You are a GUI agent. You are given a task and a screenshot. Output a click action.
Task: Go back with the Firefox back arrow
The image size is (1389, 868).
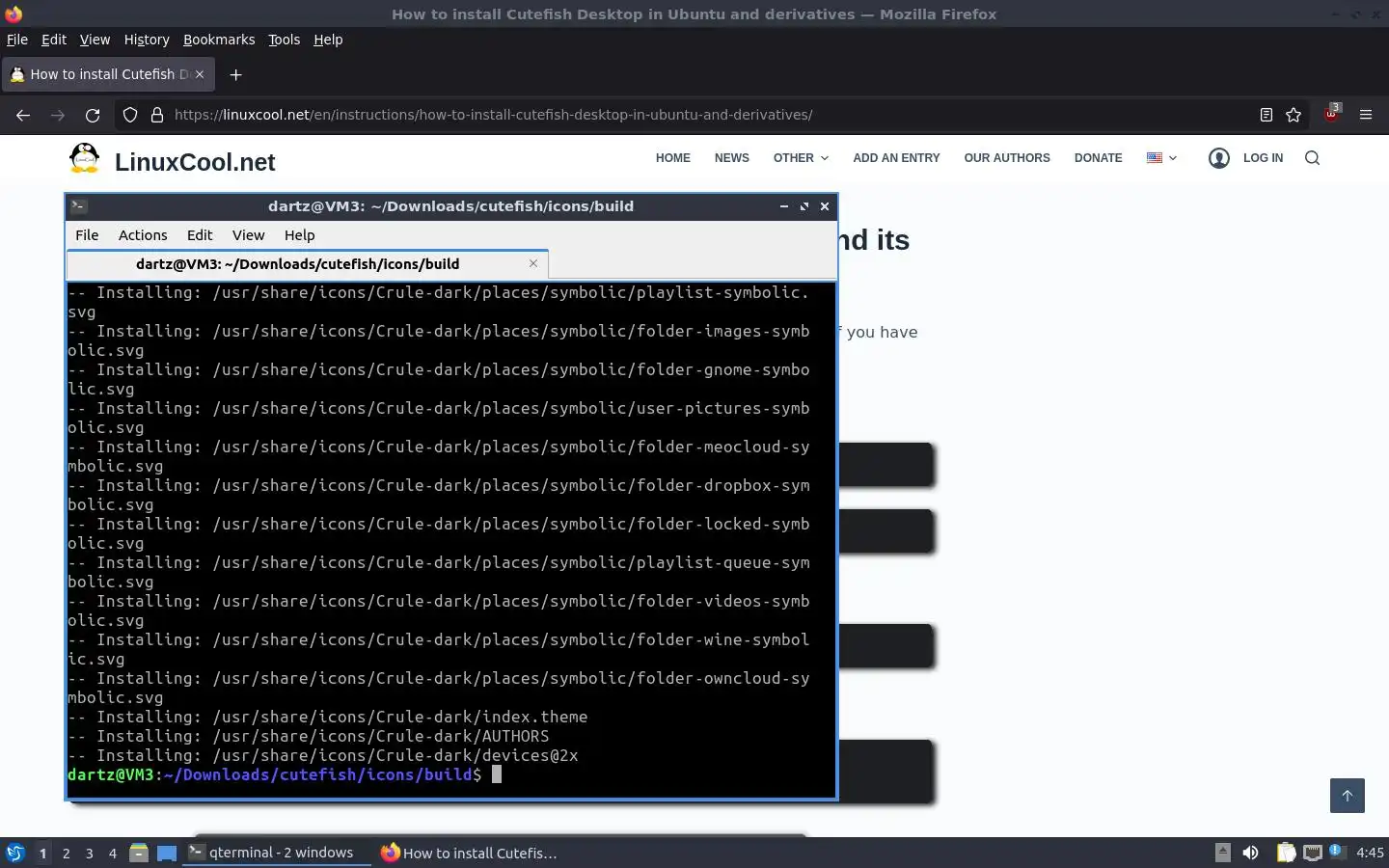(x=23, y=115)
